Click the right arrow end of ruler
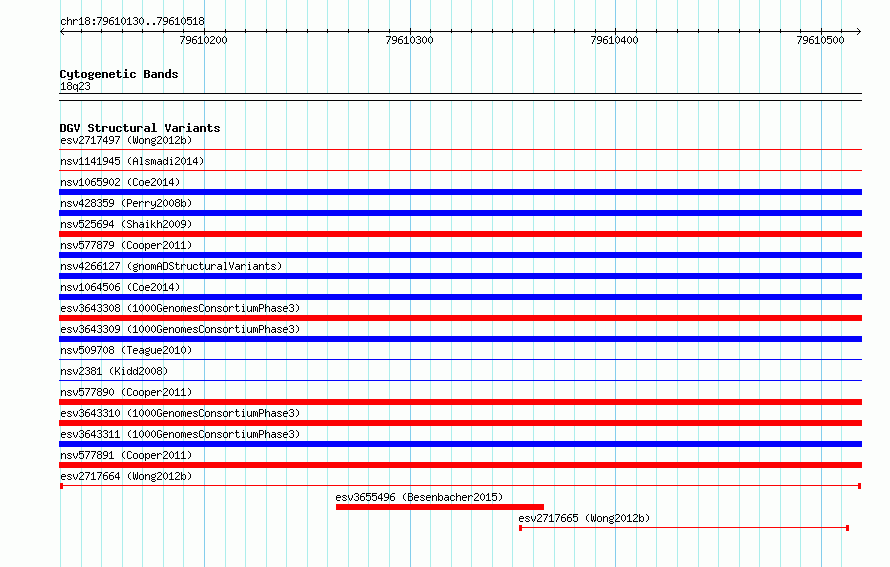 pyautogui.click(x=859, y=31)
